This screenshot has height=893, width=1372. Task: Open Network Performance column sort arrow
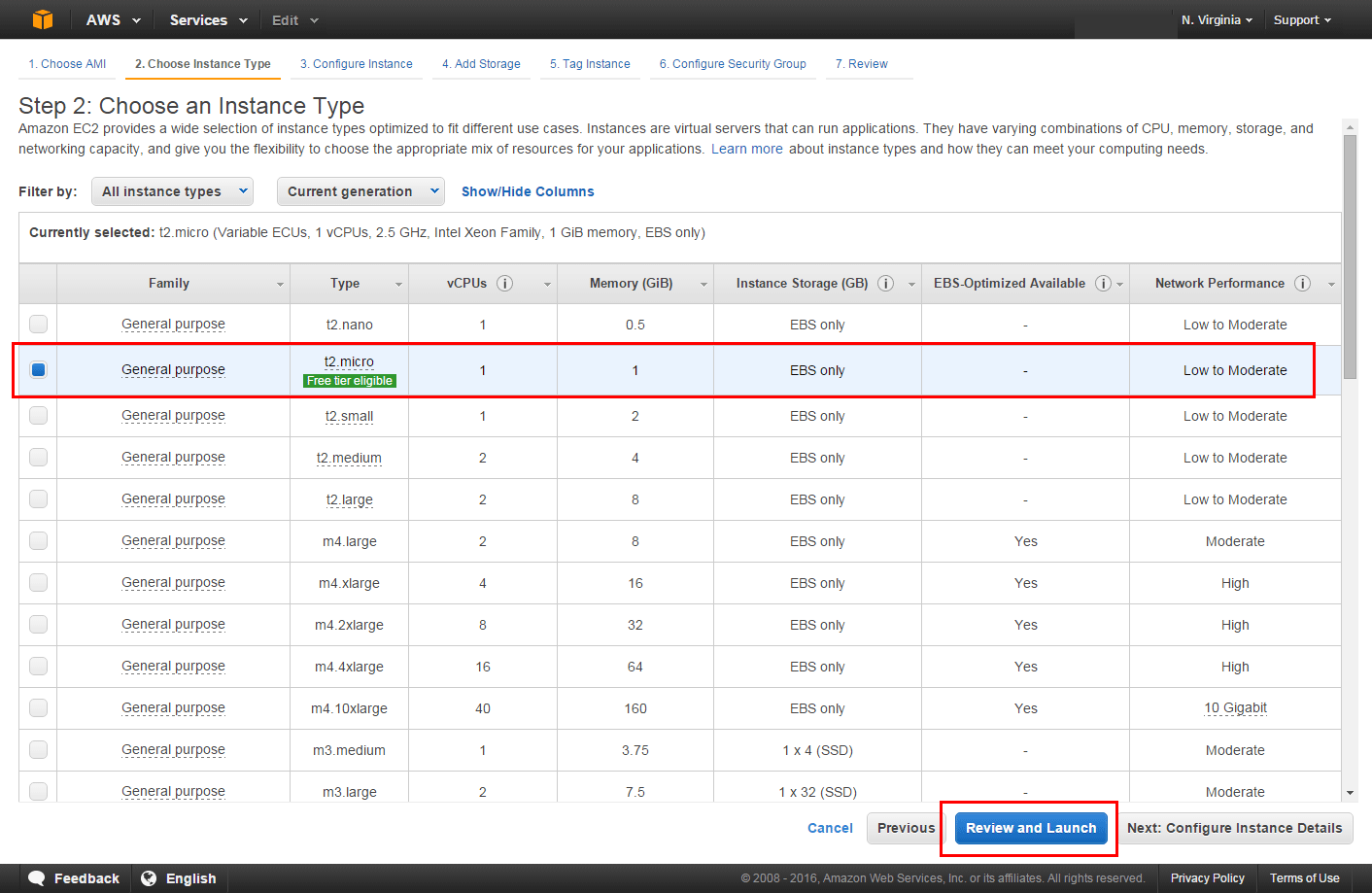[x=1331, y=285]
